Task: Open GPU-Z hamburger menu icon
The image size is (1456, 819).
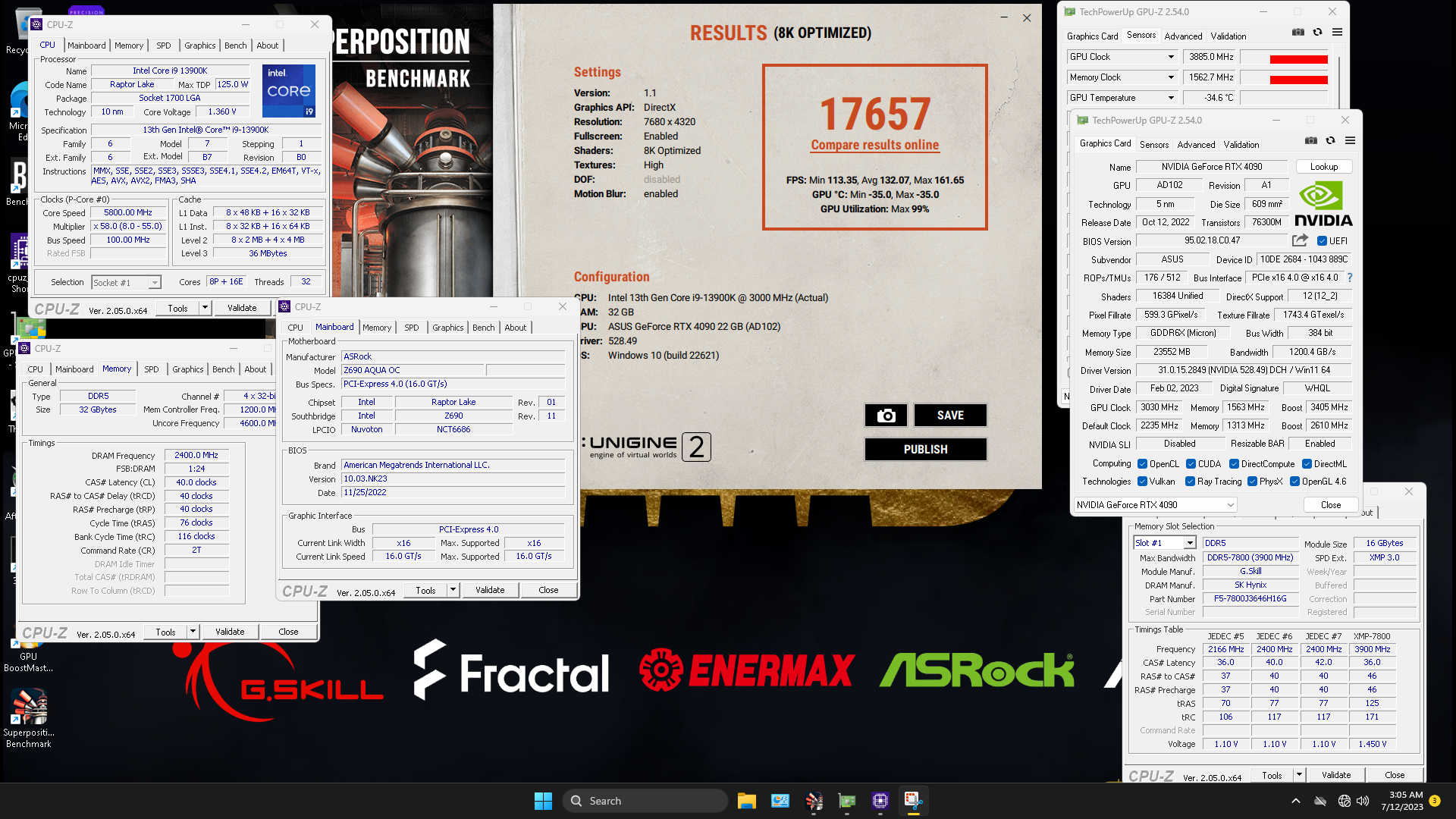Action: (1350, 141)
